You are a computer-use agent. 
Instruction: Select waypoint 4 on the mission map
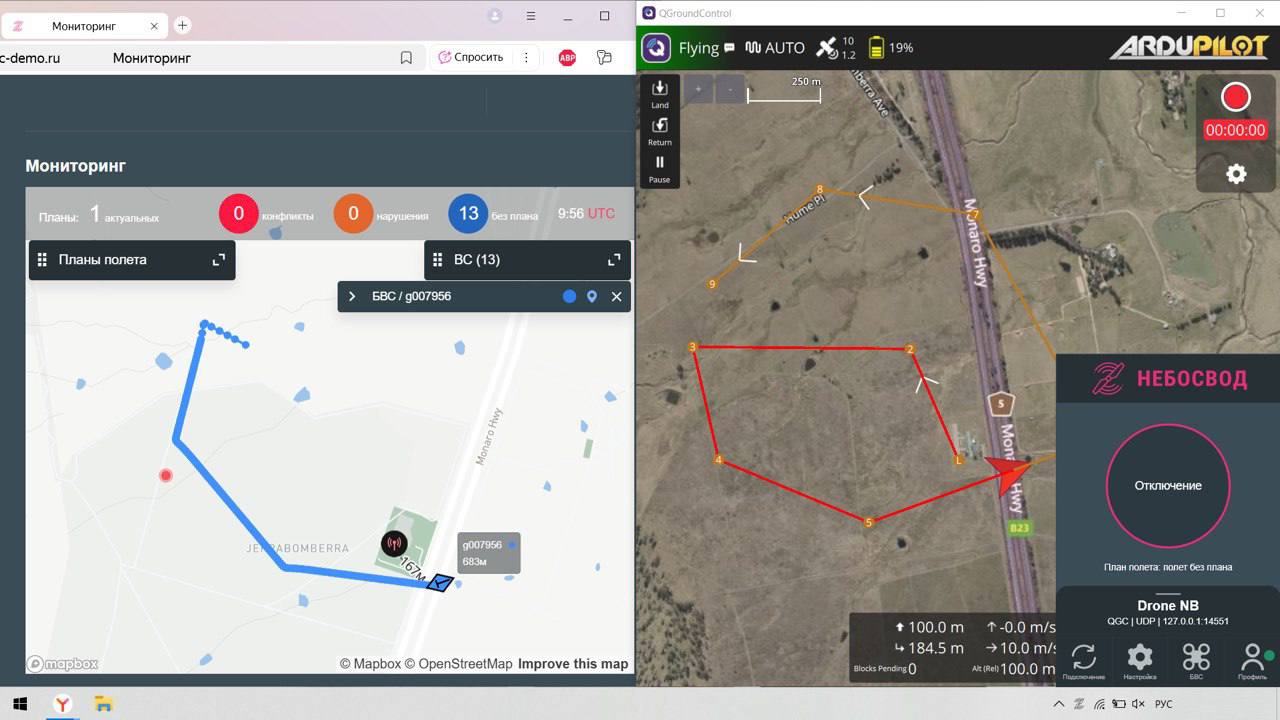718,460
